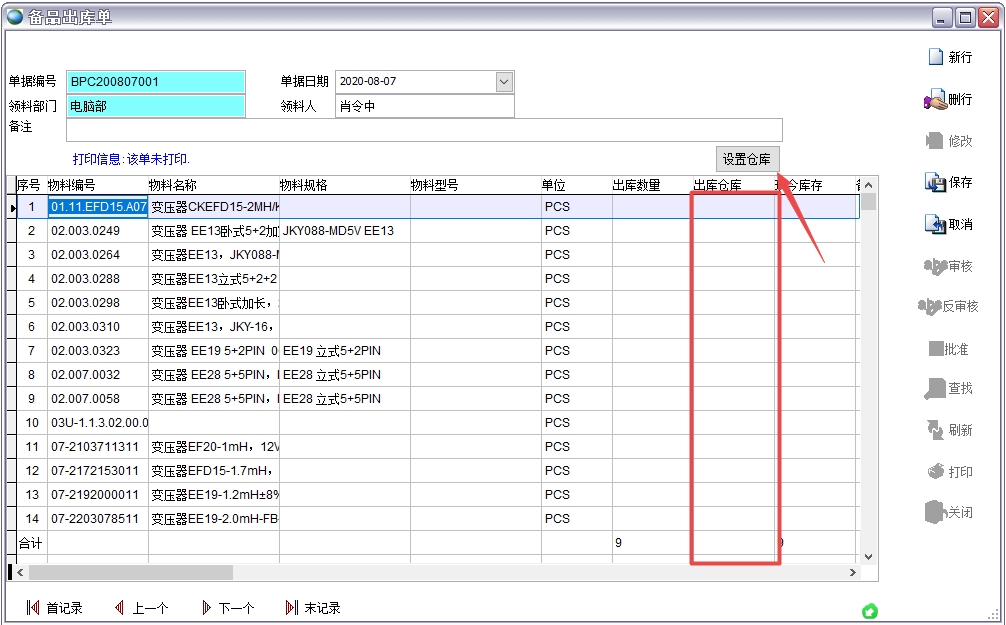Click the 删行 (delete row) icon
This screenshot has height=625, width=1006.
tap(936, 100)
